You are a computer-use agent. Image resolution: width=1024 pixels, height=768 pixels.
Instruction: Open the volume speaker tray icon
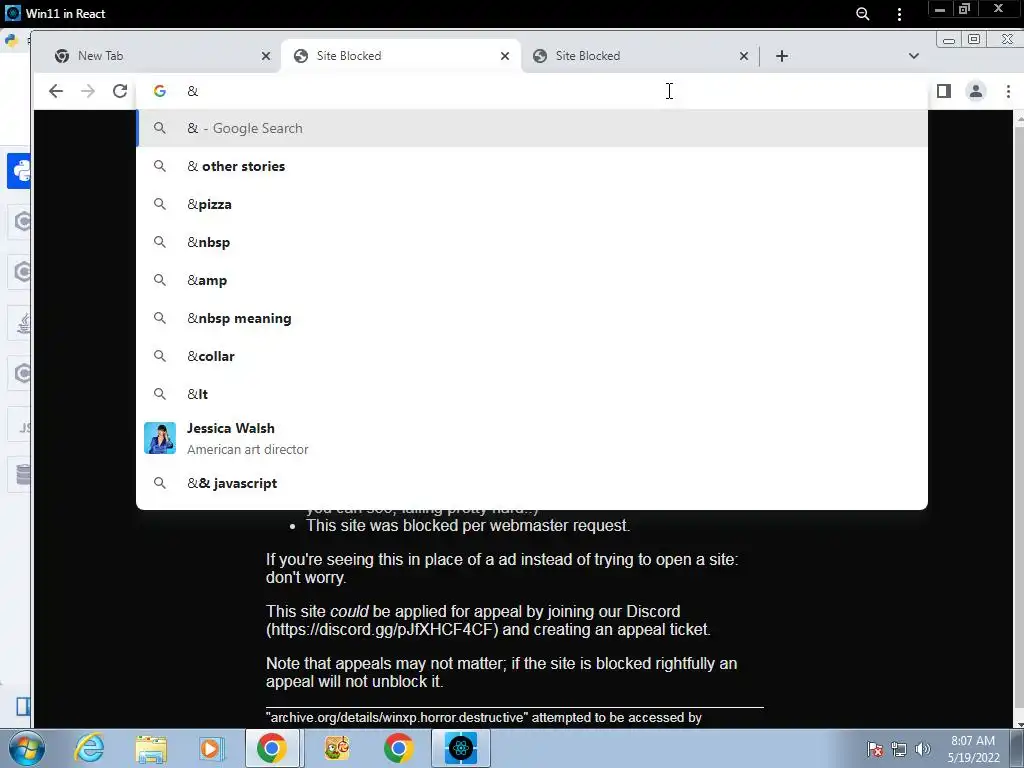923,749
